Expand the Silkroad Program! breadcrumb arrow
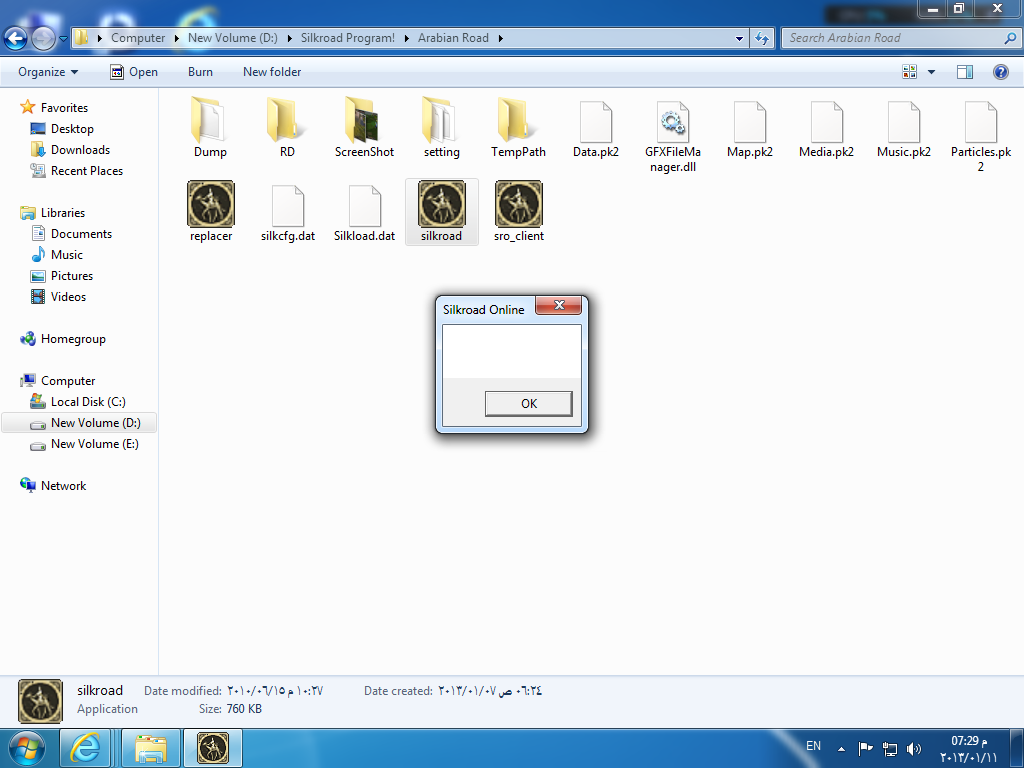Viewport: 1024px width, 768px height. 406,39
